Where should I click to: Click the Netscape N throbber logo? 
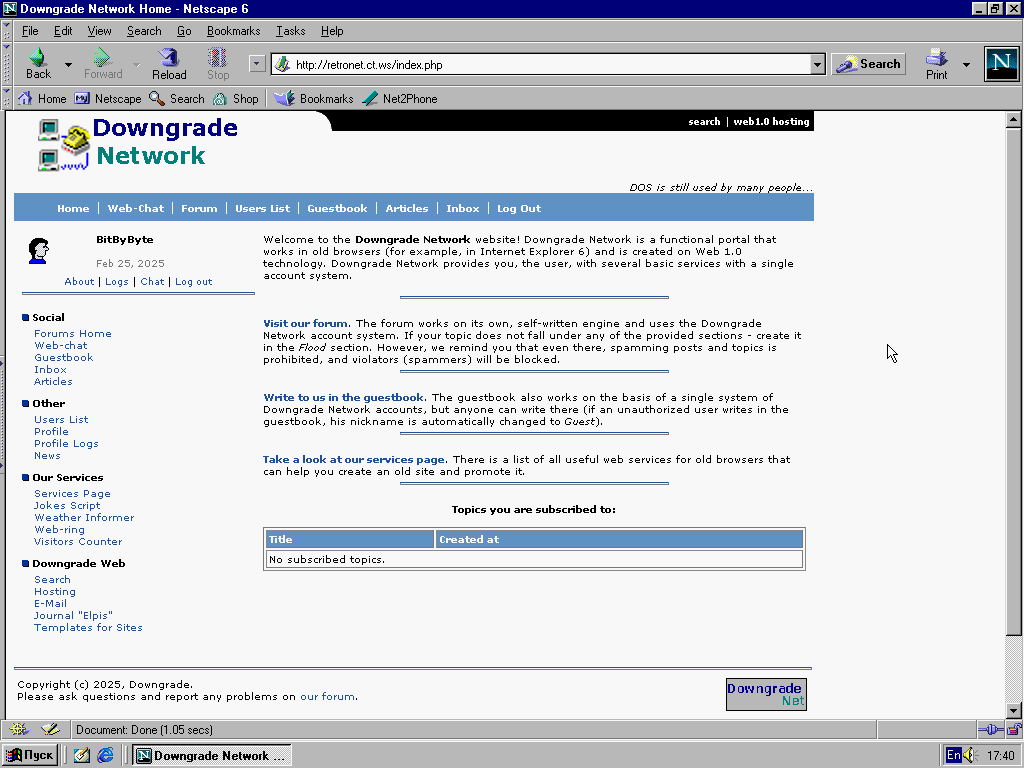coord(1001,64)
